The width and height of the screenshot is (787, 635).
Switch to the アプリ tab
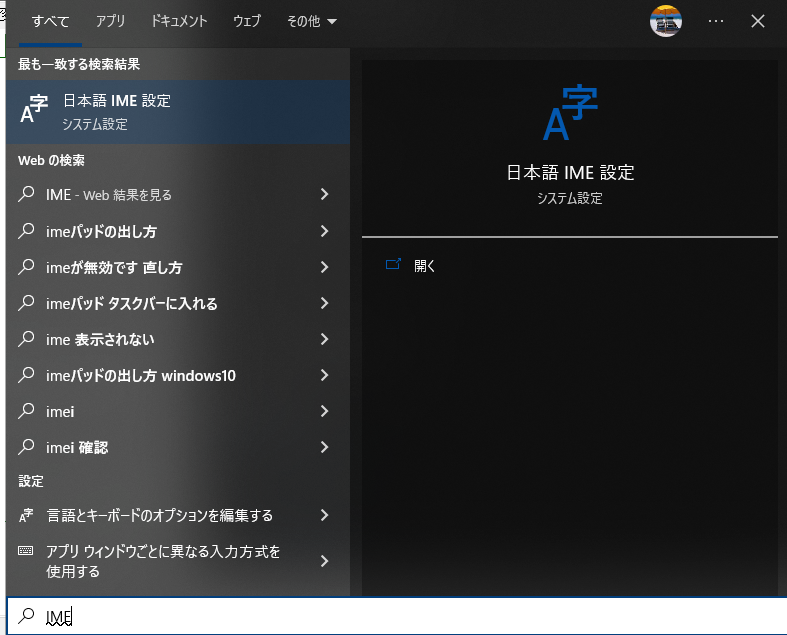pos(110,22)
